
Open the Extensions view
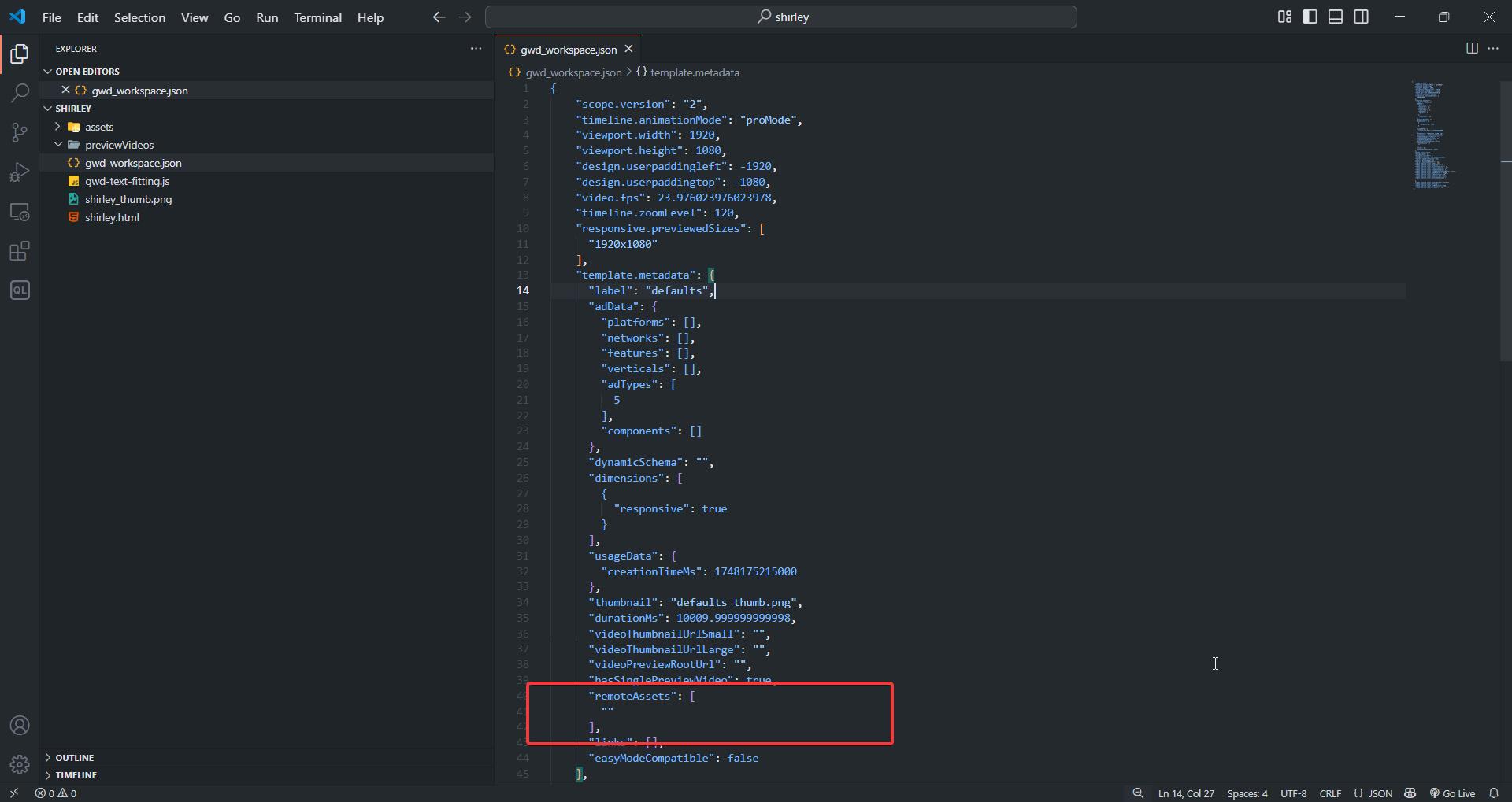pos(20,251)
